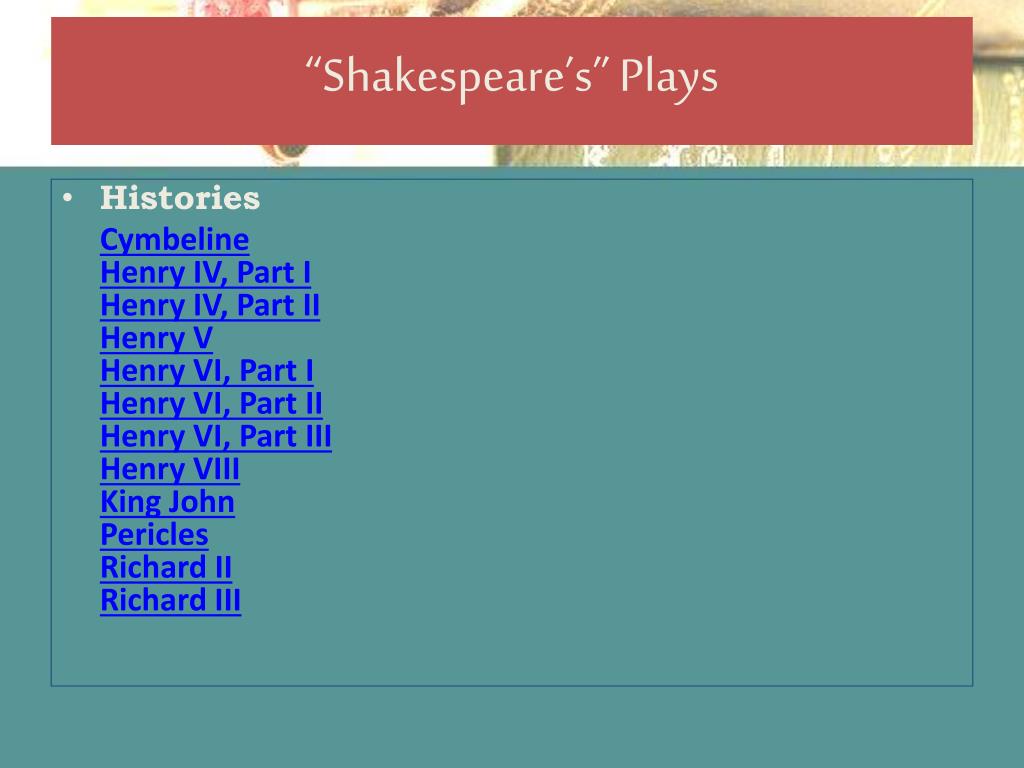
Task: Click the Henry VI, Part III link
Action: coord(216,437)
